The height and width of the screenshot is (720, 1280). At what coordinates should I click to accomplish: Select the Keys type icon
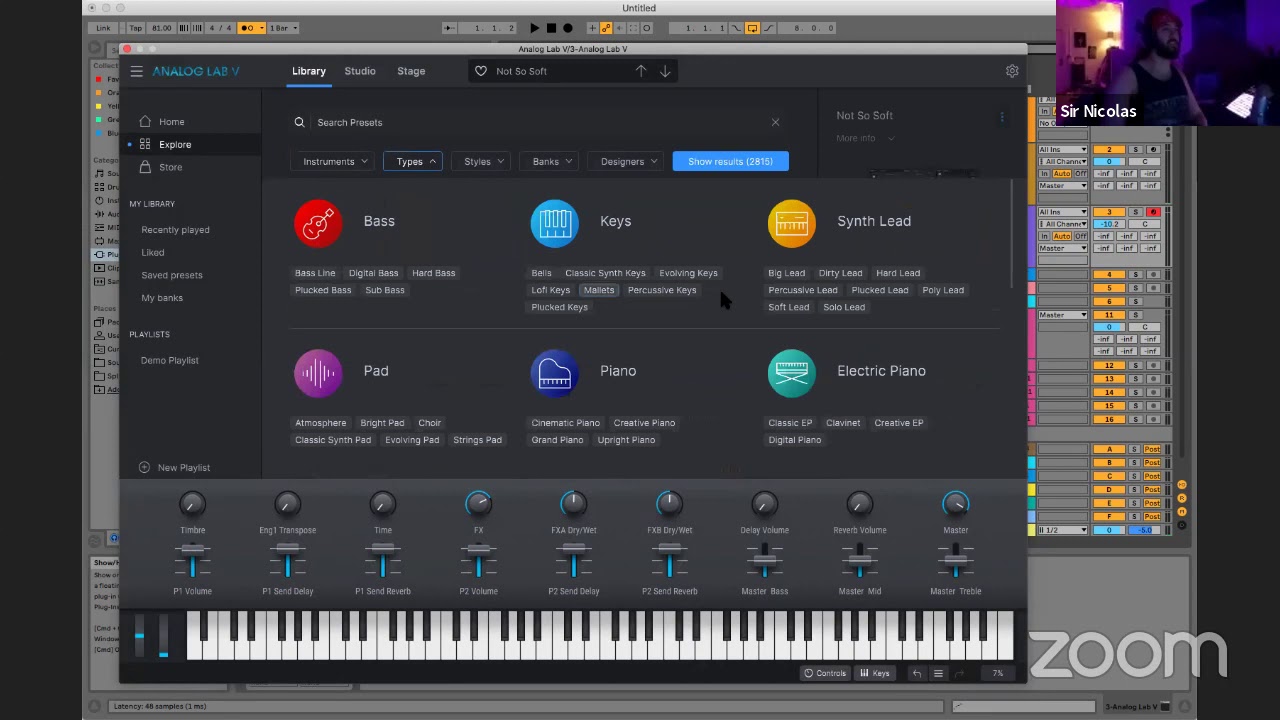point(555,222)
